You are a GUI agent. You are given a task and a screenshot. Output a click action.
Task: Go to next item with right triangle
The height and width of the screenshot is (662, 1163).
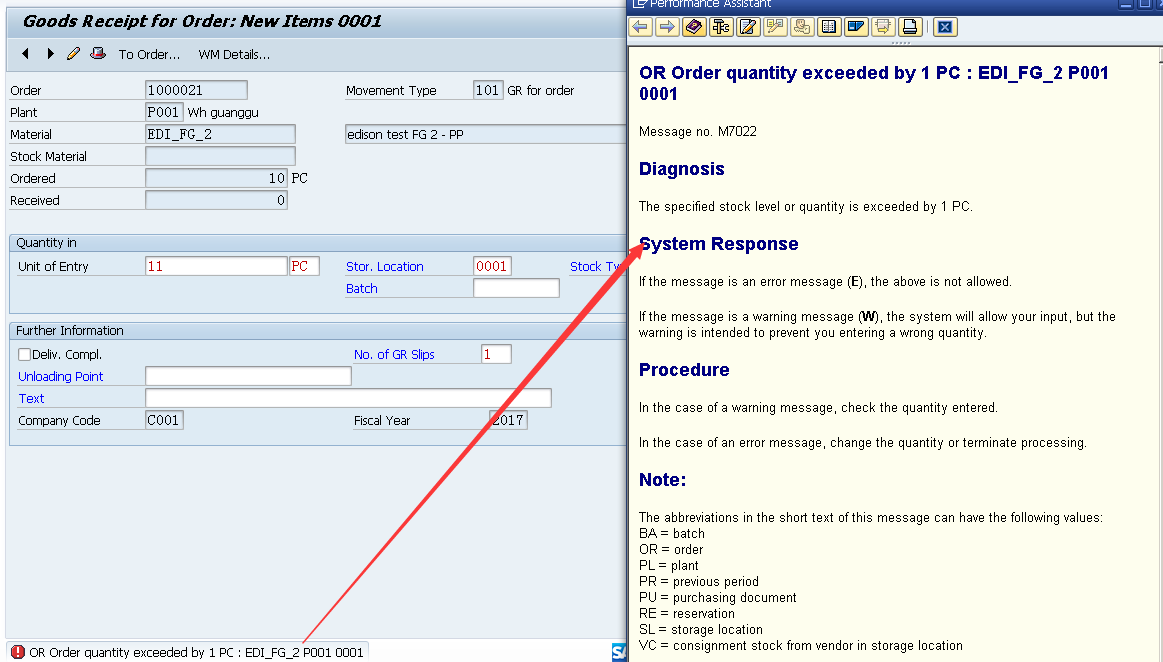point(50,53)
